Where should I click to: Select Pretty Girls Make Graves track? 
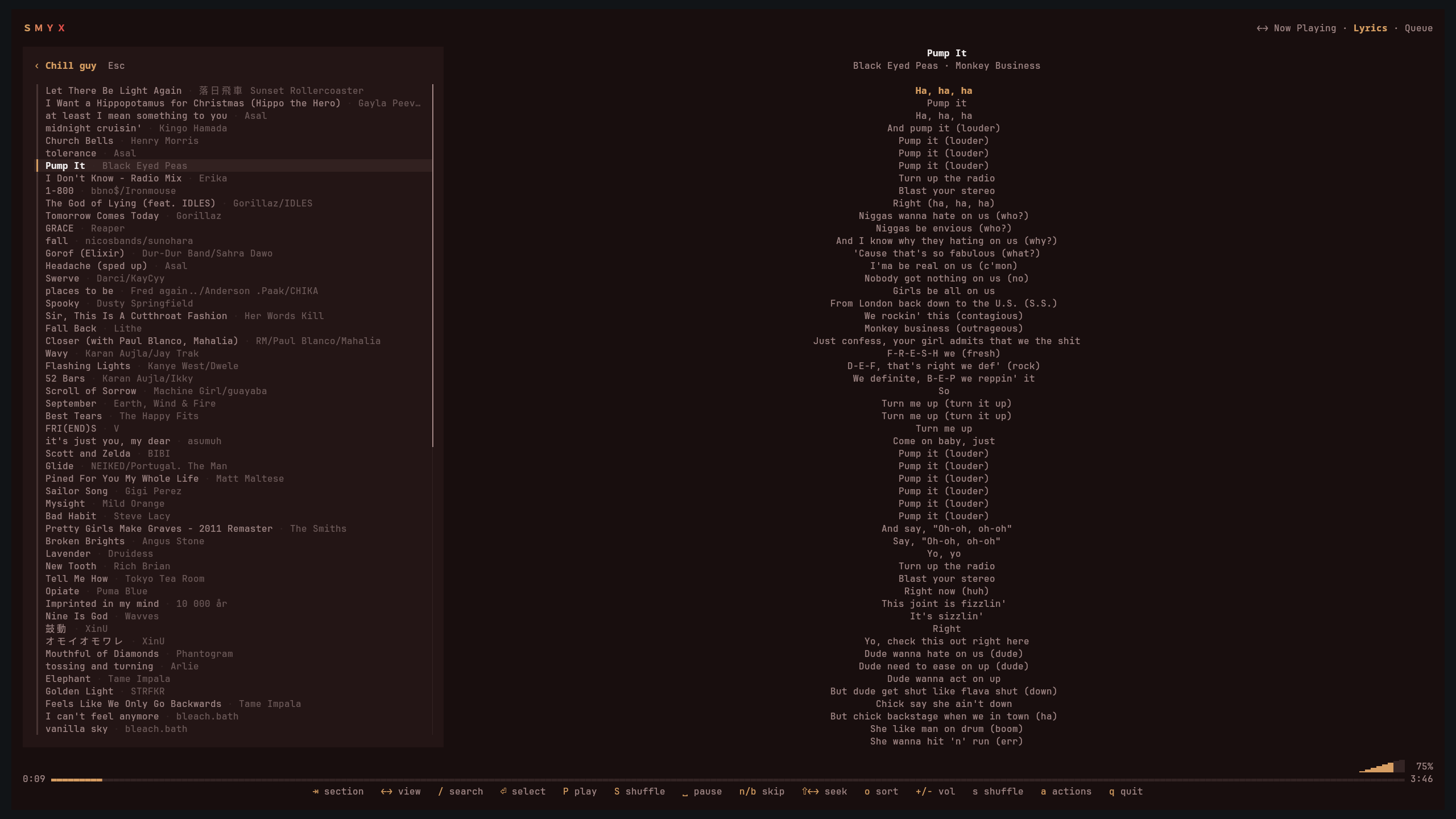tap(234, 529)
